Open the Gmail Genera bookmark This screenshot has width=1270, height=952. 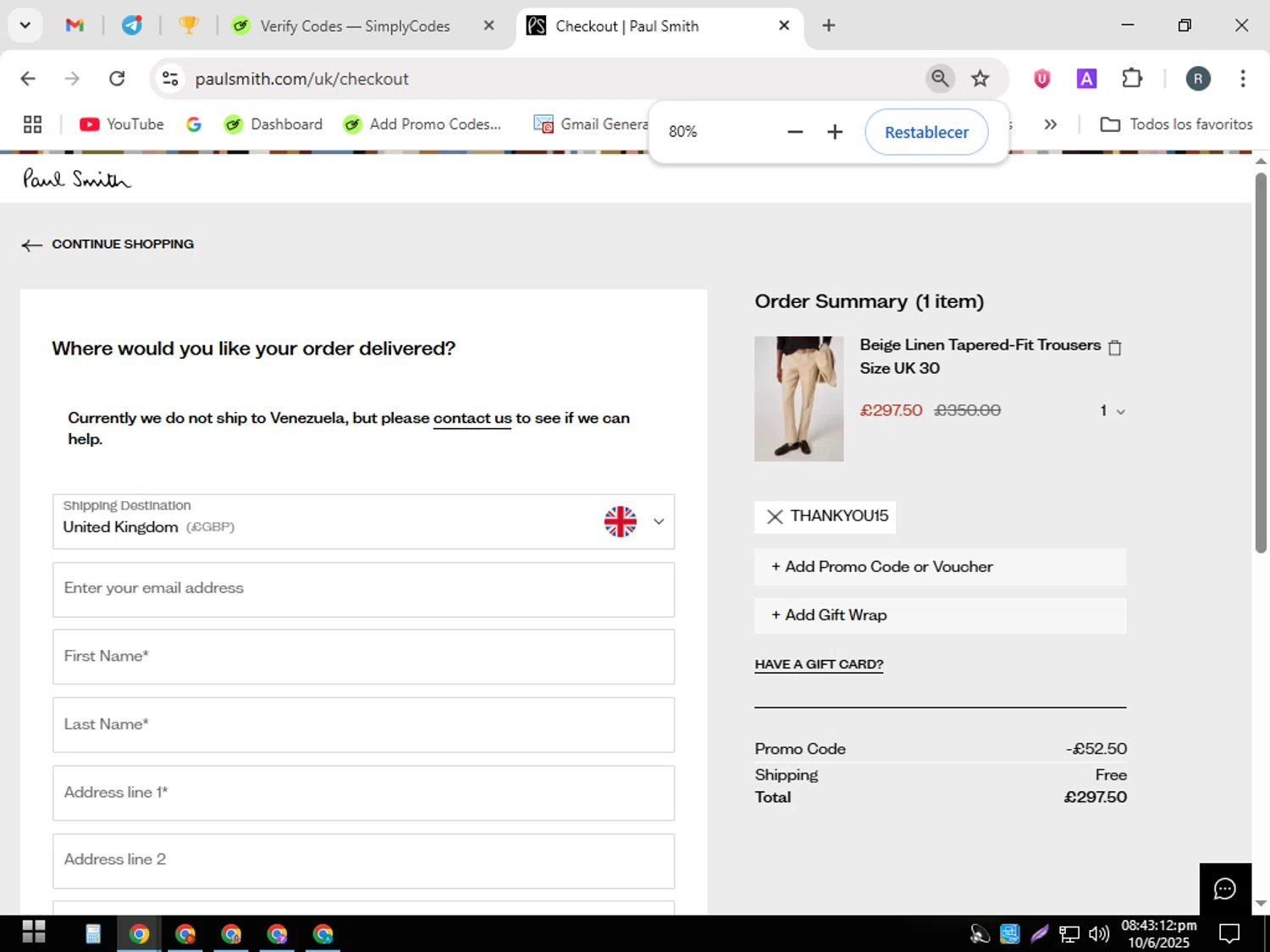(591, 124)
